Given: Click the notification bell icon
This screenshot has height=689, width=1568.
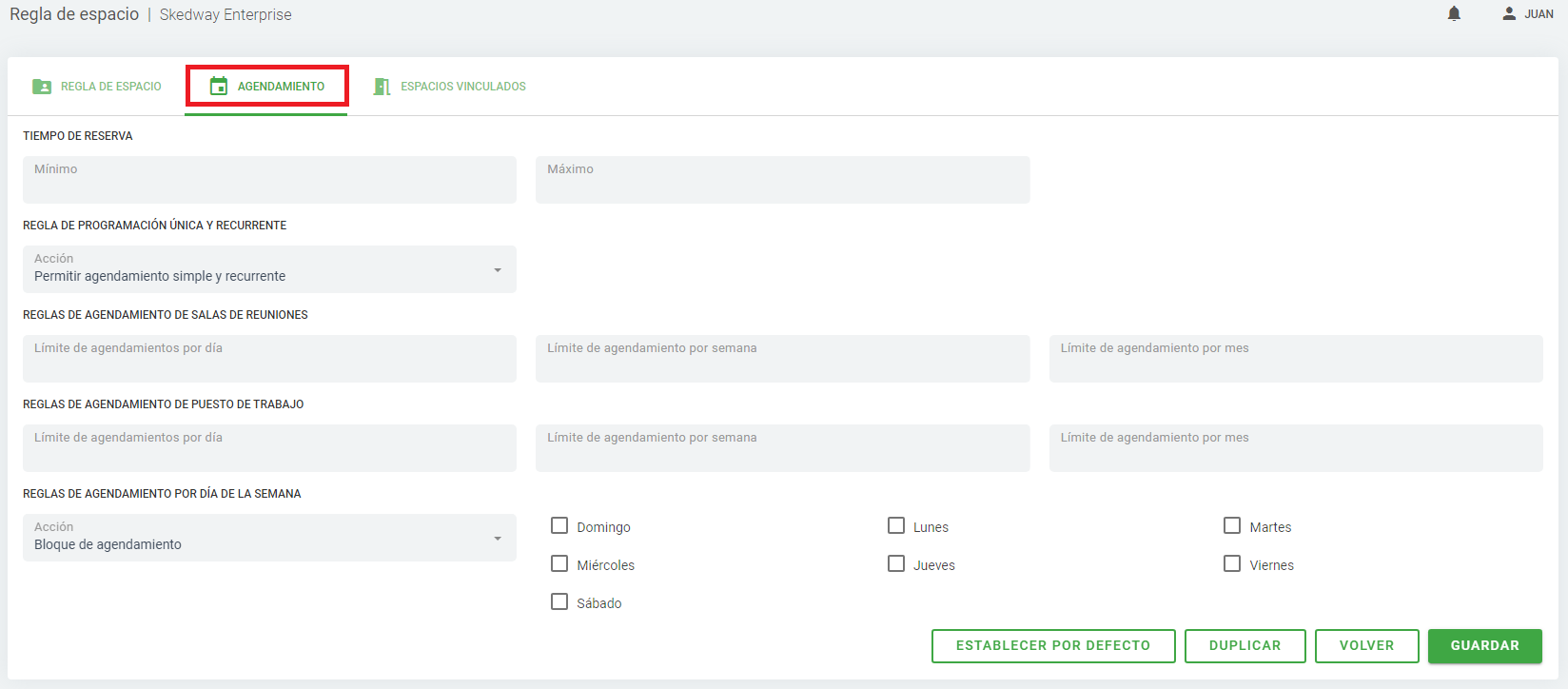Looking at the screenshot, I should click(x=1454, y=13).
